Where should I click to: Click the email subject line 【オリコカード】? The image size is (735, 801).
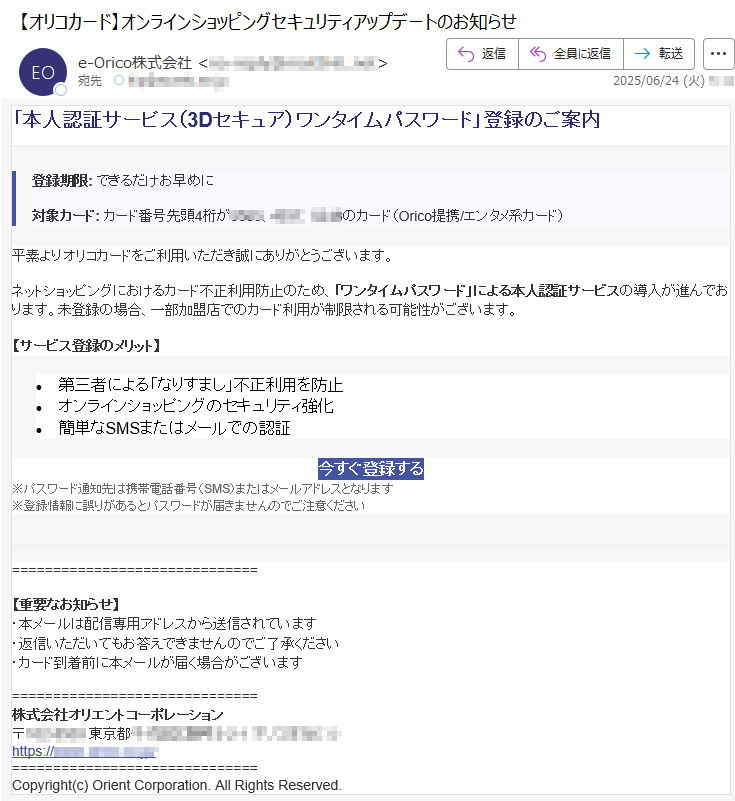pyautogui.click(x=266, y=21)
